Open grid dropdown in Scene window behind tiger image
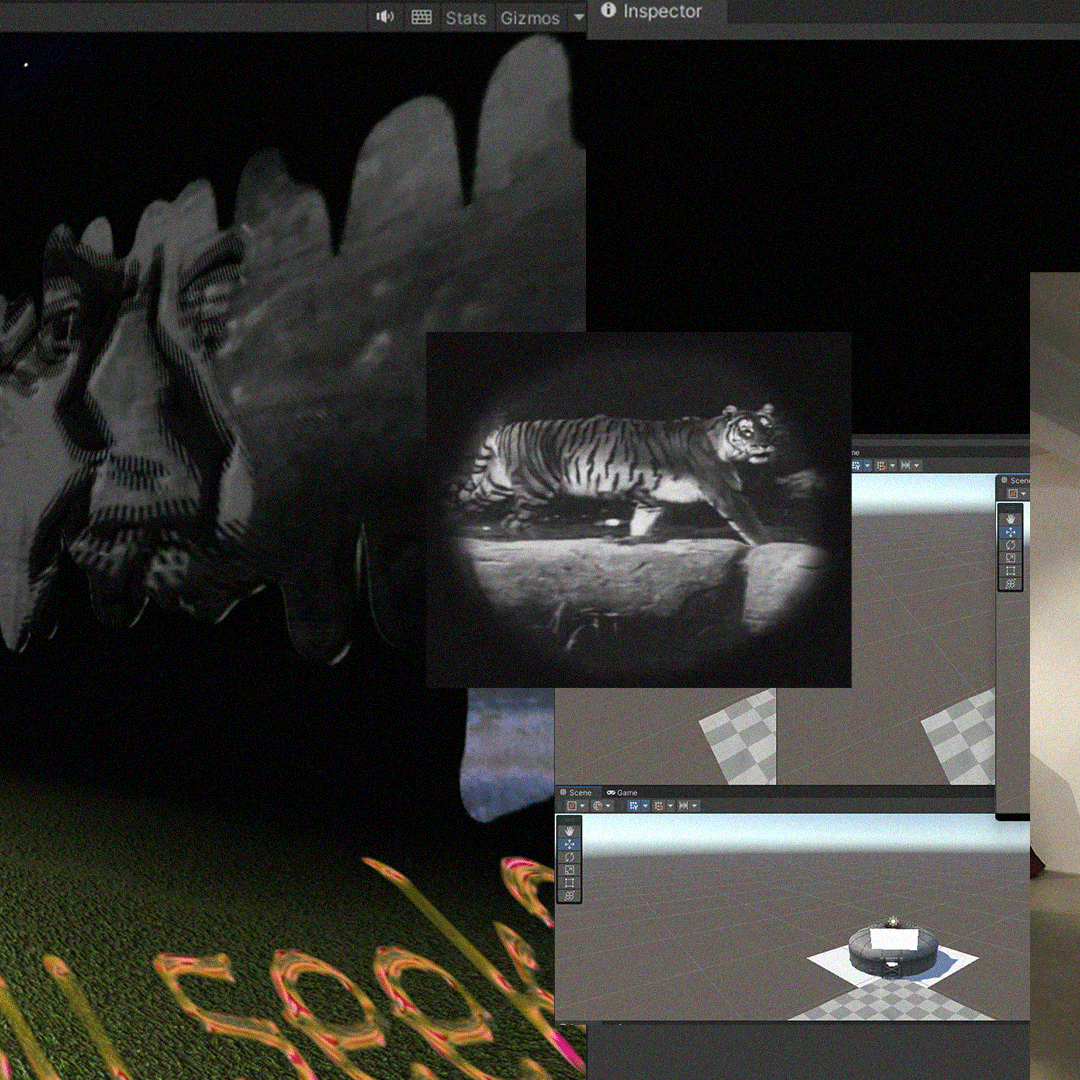 click(x=867, y=466)
